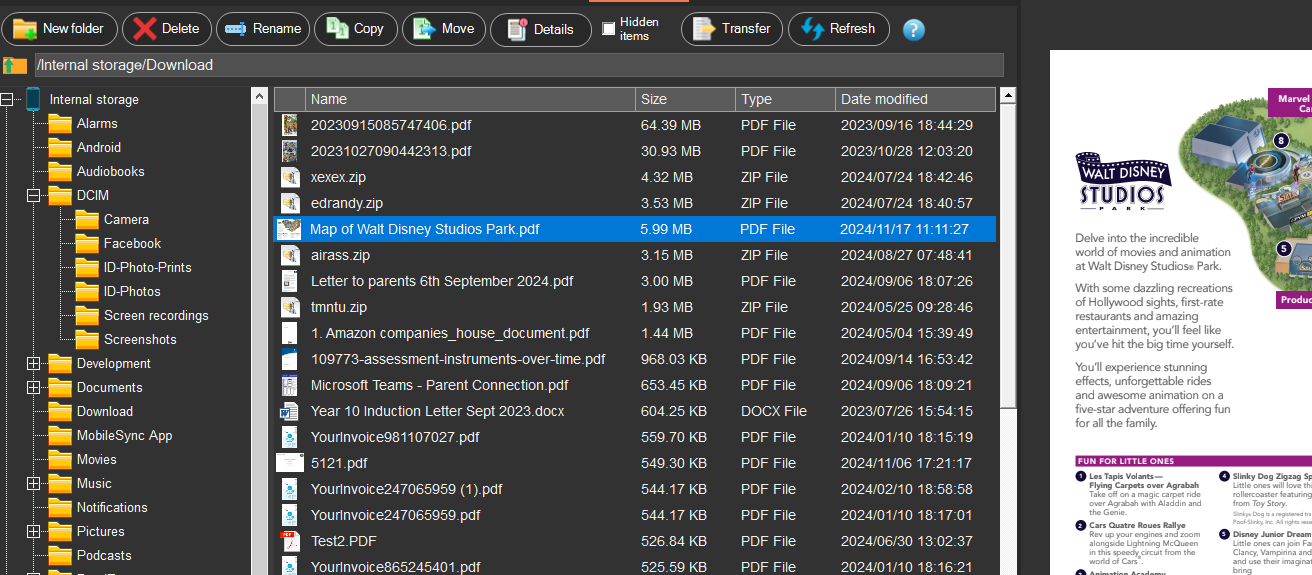Select the MobileSync App folder
The height and width of the screenshot is (575, 1312).
click(125, 435)
